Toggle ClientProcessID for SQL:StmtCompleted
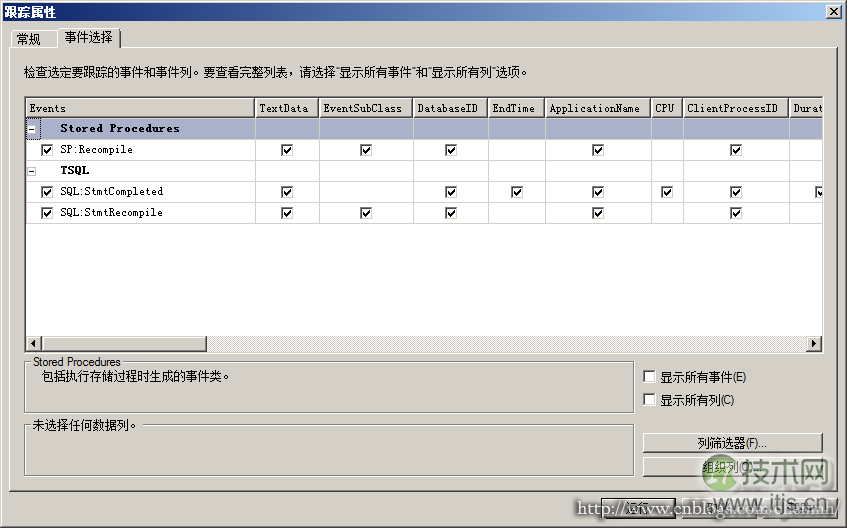This screenshot has width=847, height=528. 736,192
